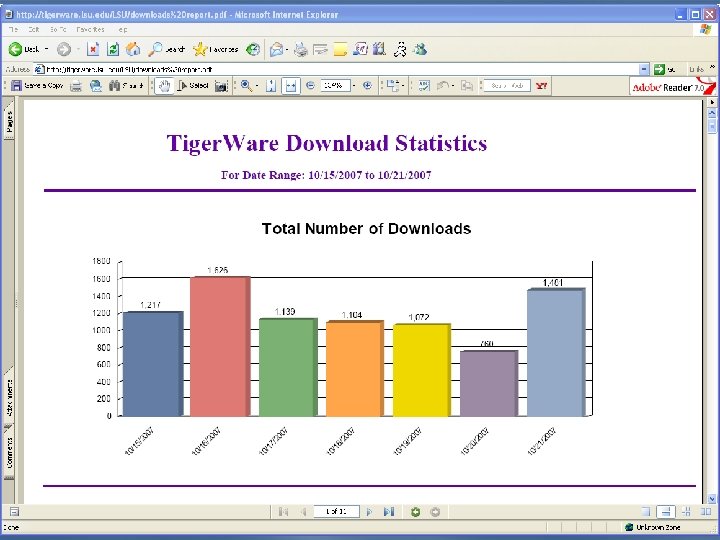
Task: Click the Email PDF globe icon
Action: click(x=96, y=86)
